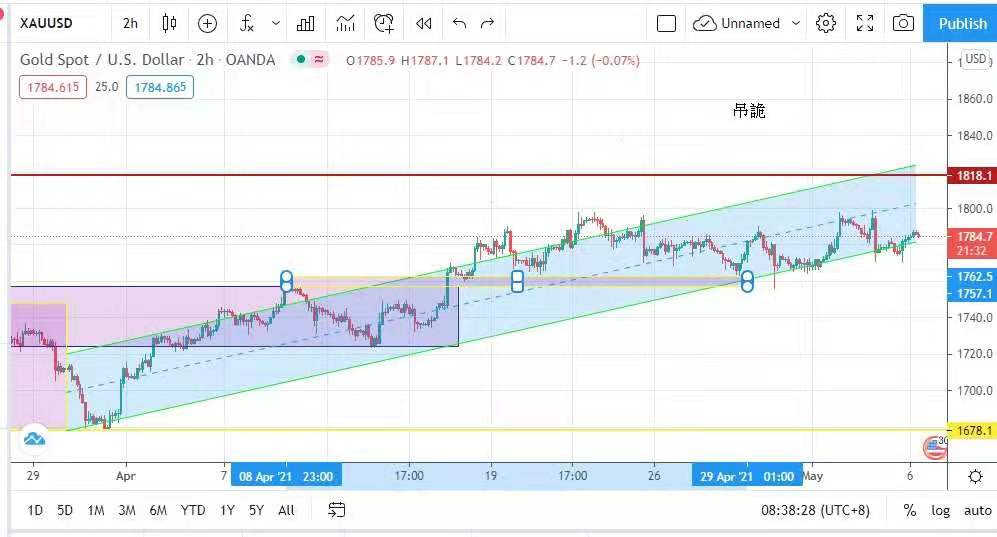Screen dimensions: 997x537
Task: Open the financials bar chart icon
Action: (306, 23)
